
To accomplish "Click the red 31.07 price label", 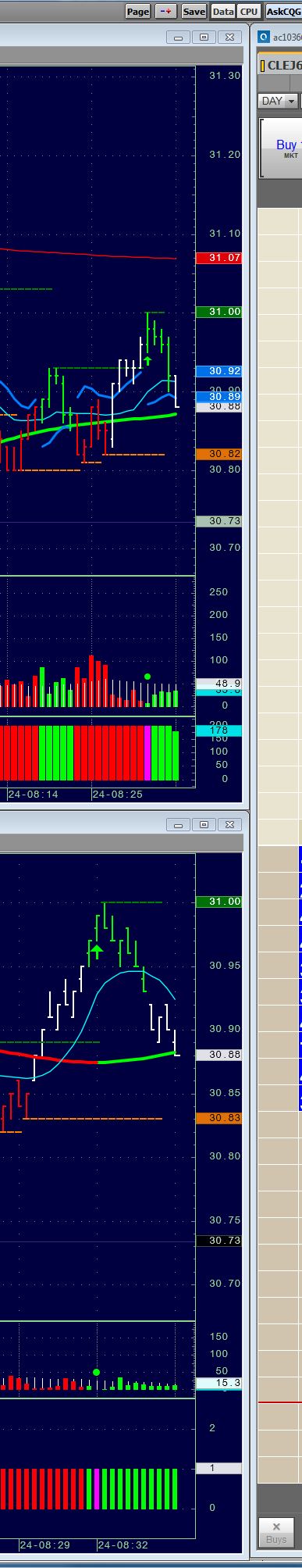I will tap(219, 258).
